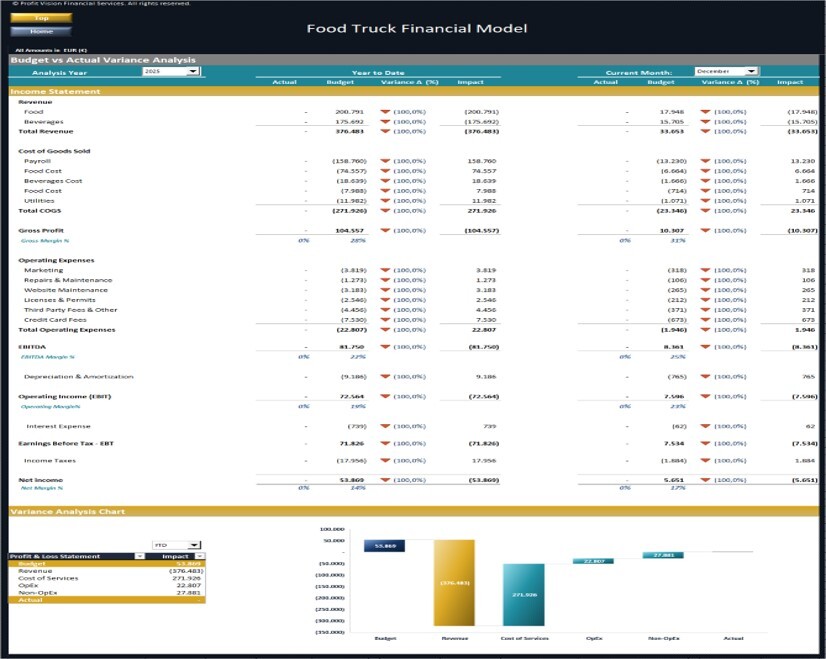This screenshot has width=826, height=659.
Task: Click the Beverages Cost YTD red variance arrow
Action: (x=385, y=181)
